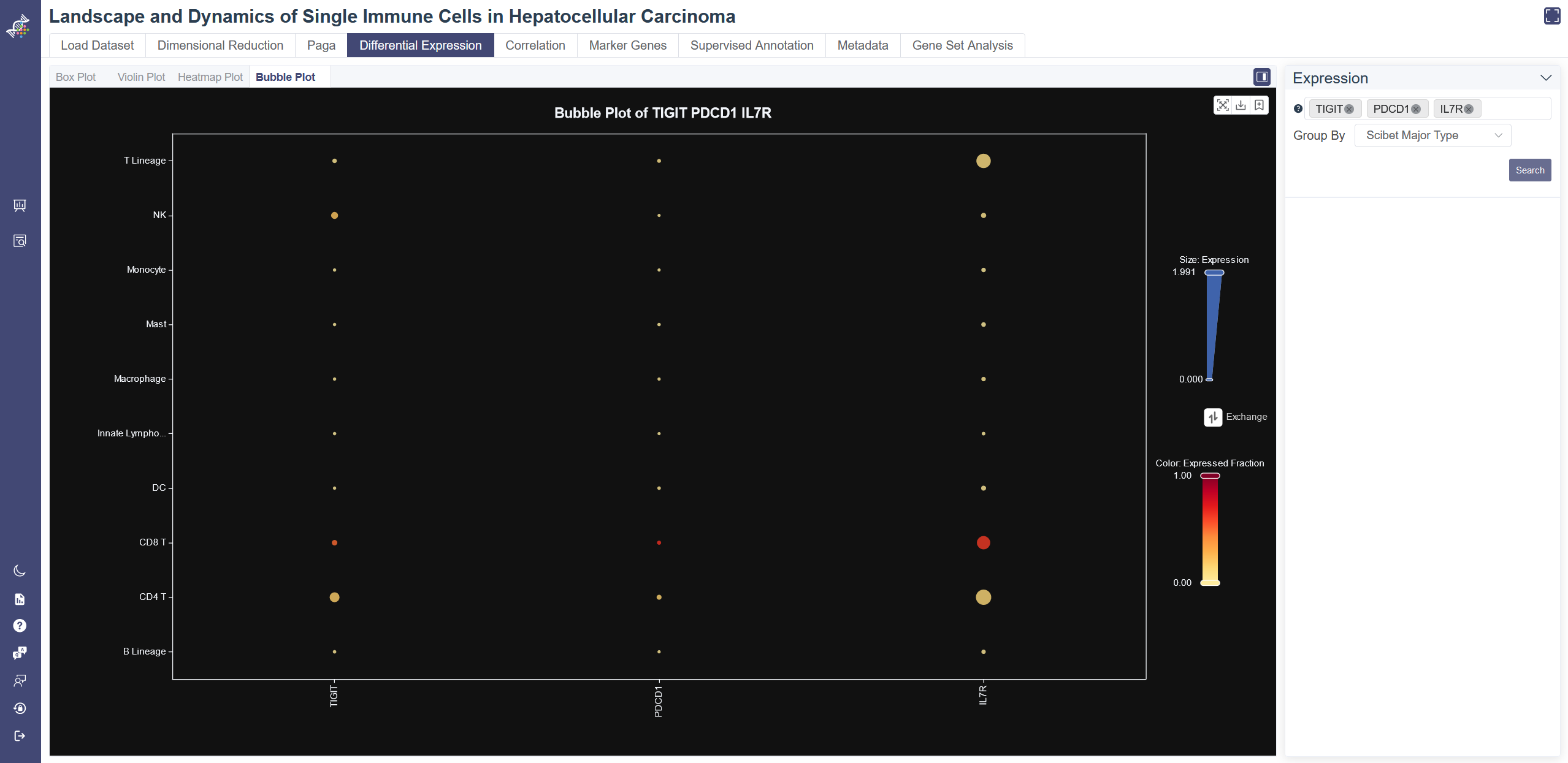Screen dimensions: 1568x763
Task: Click the Q&A chat icon in sidebar
Action: pyautogui.click(x=20, y=653)
